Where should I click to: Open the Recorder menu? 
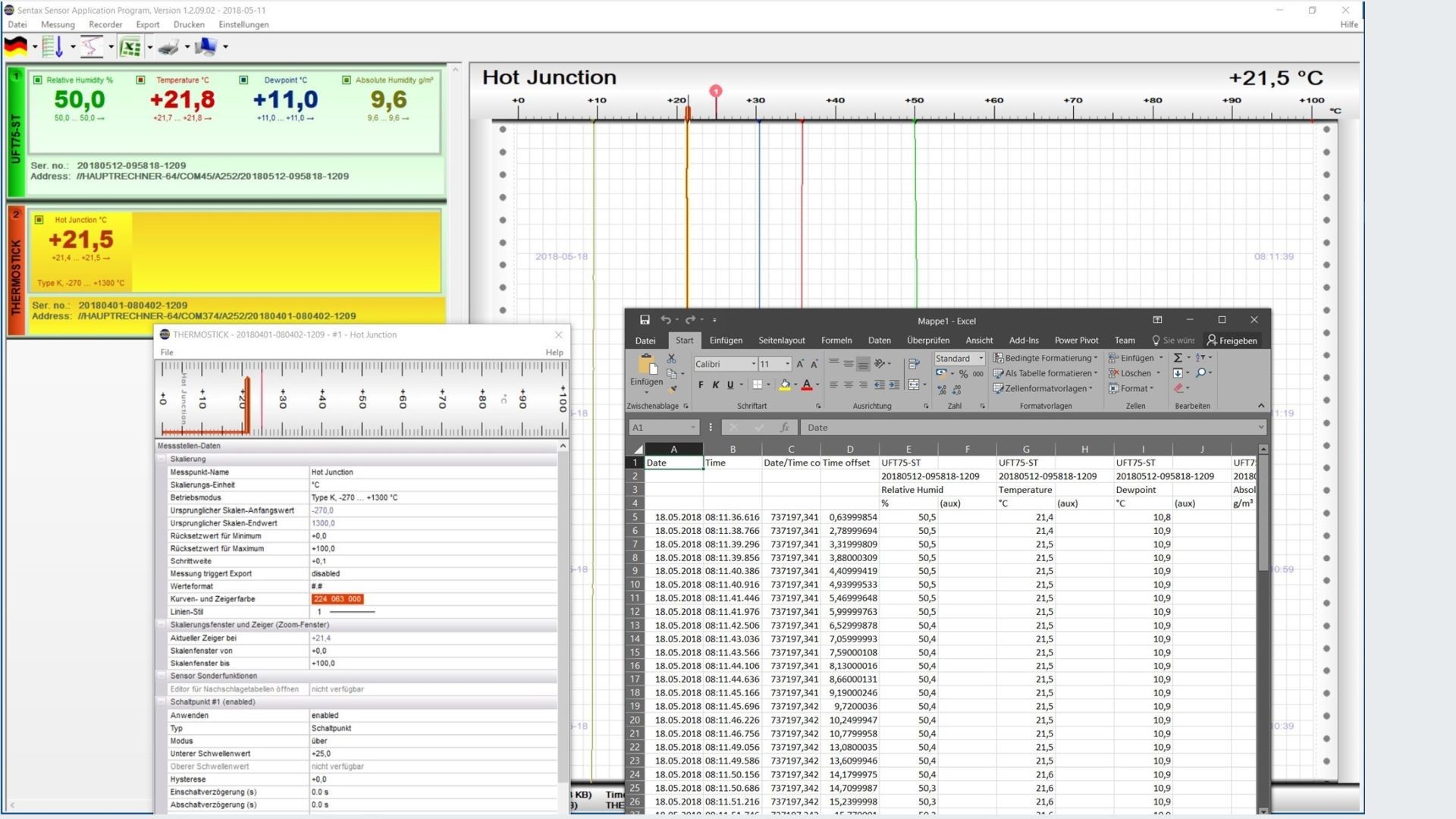[x=105, y=24]
